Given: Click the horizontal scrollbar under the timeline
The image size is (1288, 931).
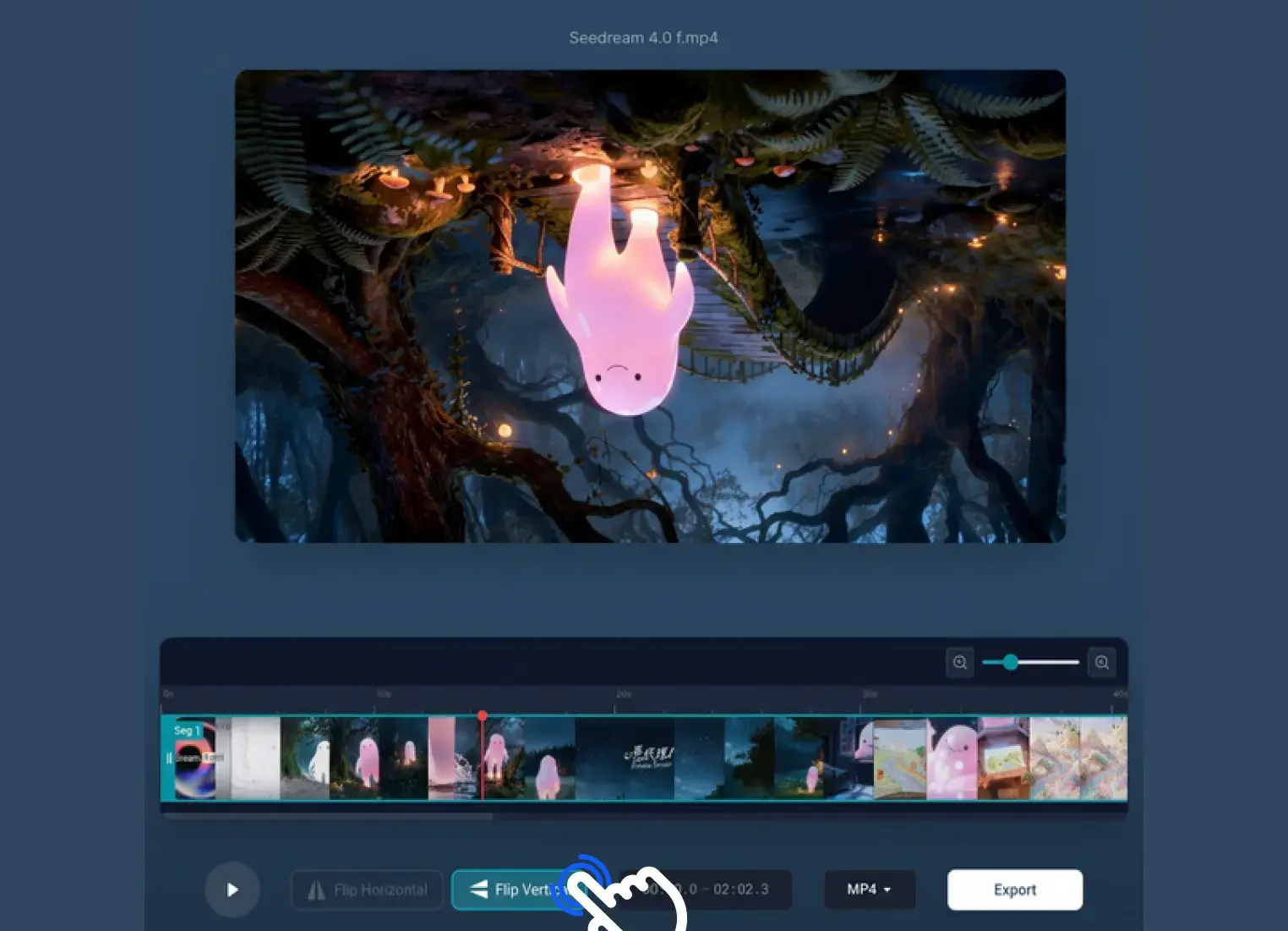Looking at the screenshot, I should click(x=328, y=817).
